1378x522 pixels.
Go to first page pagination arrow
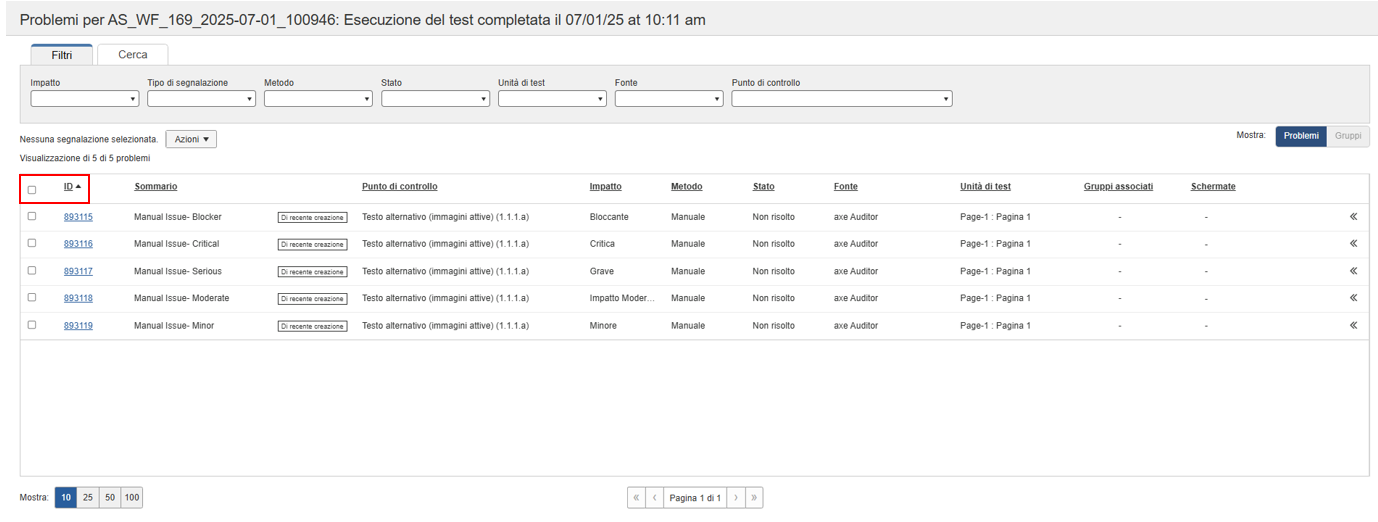[x=636, y=498]
